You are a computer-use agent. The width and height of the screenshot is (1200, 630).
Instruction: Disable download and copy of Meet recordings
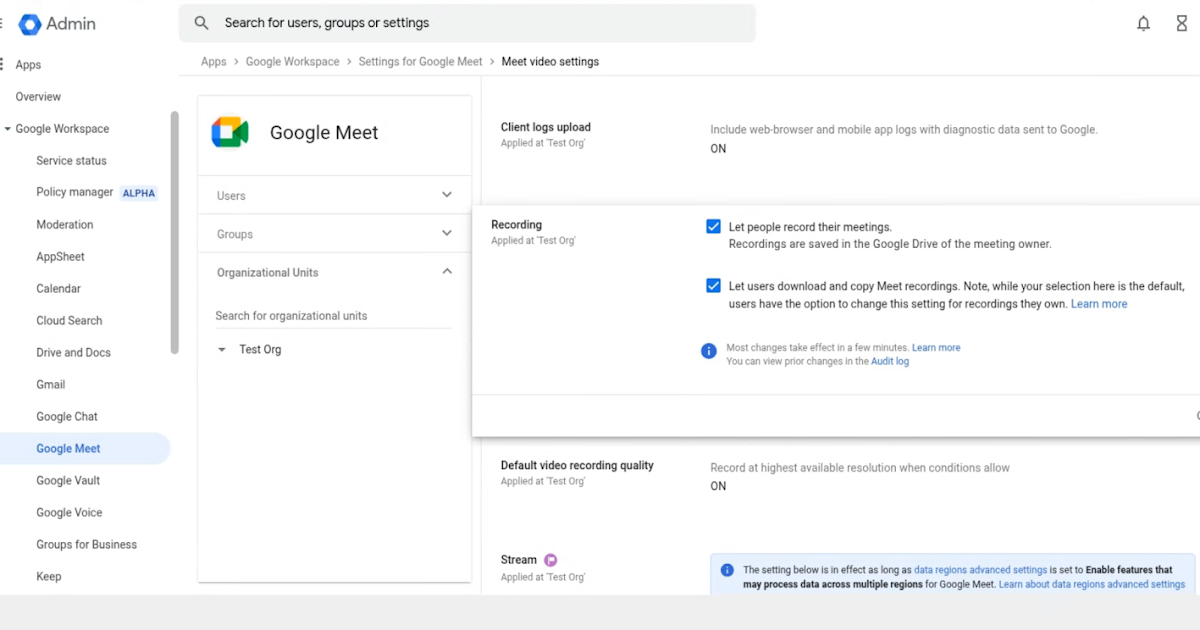[713, 285]
